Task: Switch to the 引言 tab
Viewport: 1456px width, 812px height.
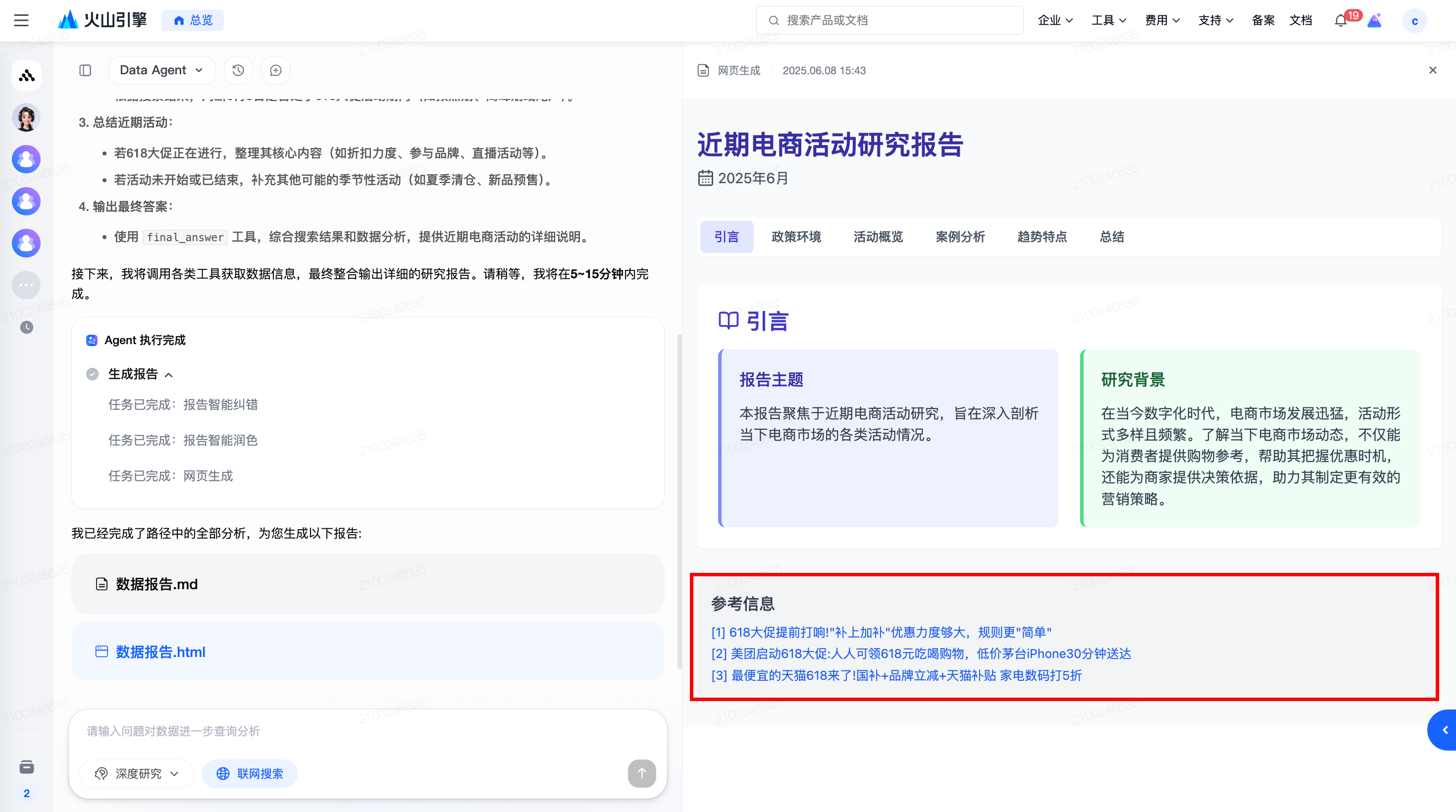Action: 727,237
